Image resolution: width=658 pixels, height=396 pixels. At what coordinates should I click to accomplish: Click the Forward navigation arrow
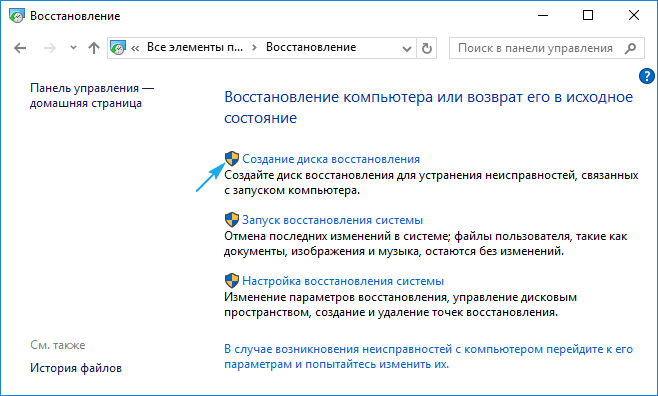tap(50, 48)
